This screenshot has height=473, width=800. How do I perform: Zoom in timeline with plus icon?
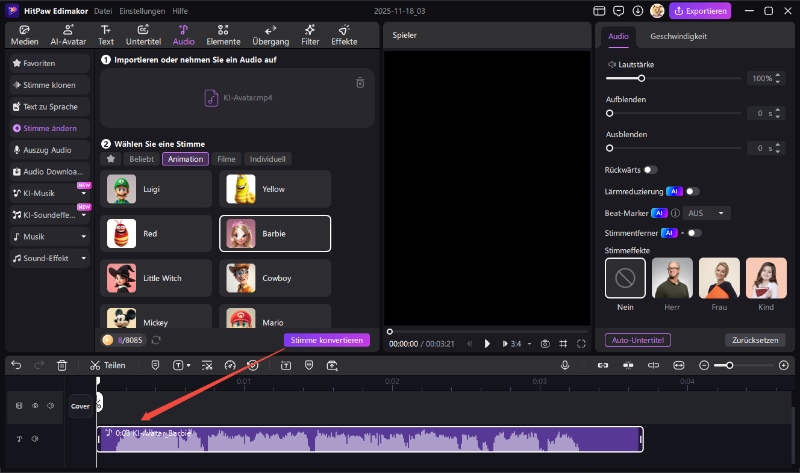[x=784, y=365]
